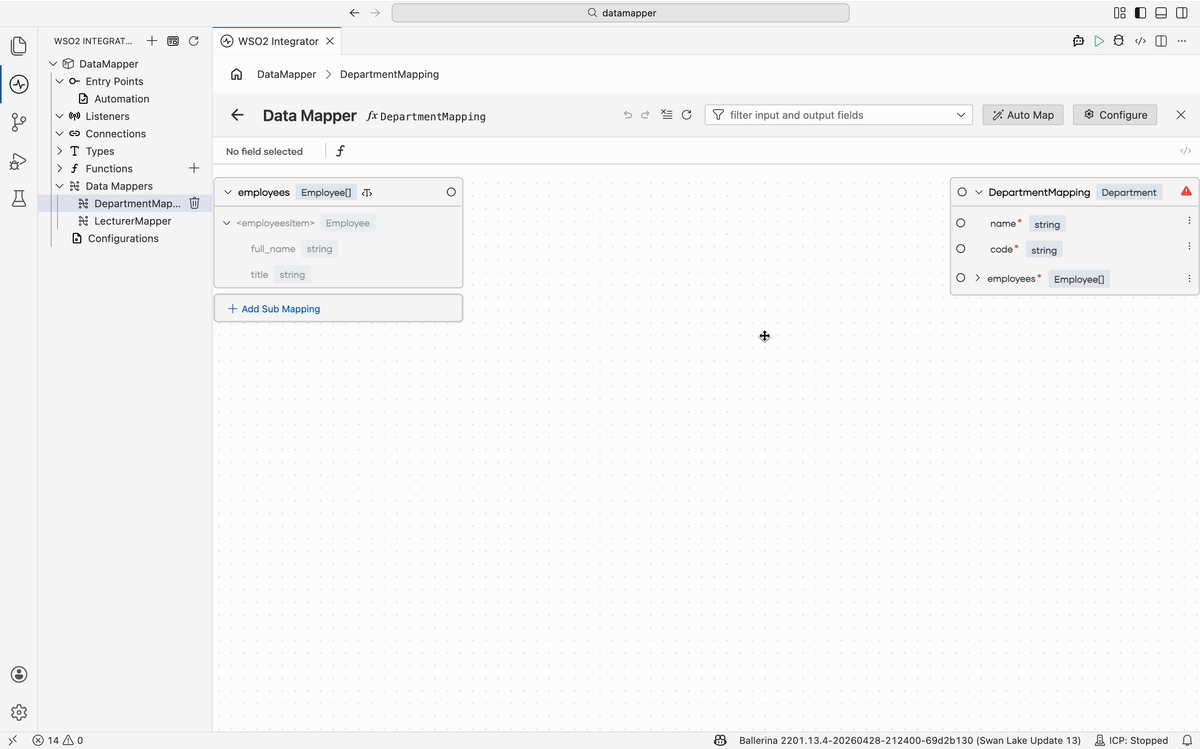Select the name field output port
Screen dimensions: 1200x749
pos(961,223)
